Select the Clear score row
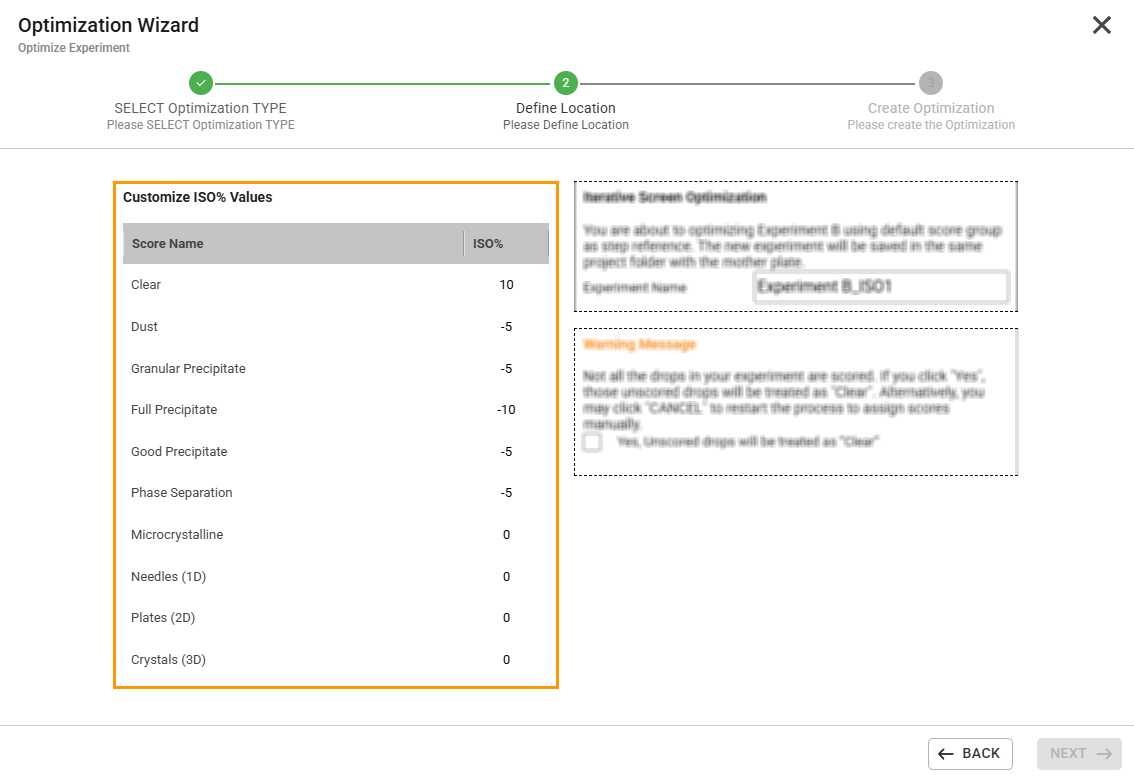1134x777 pixels. (x=300, y=284)
